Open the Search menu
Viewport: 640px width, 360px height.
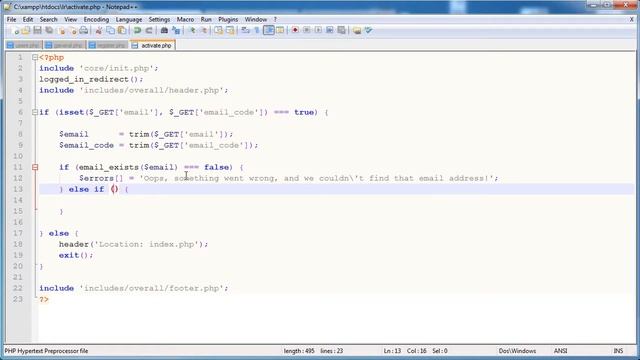click(x=48, y=19)
